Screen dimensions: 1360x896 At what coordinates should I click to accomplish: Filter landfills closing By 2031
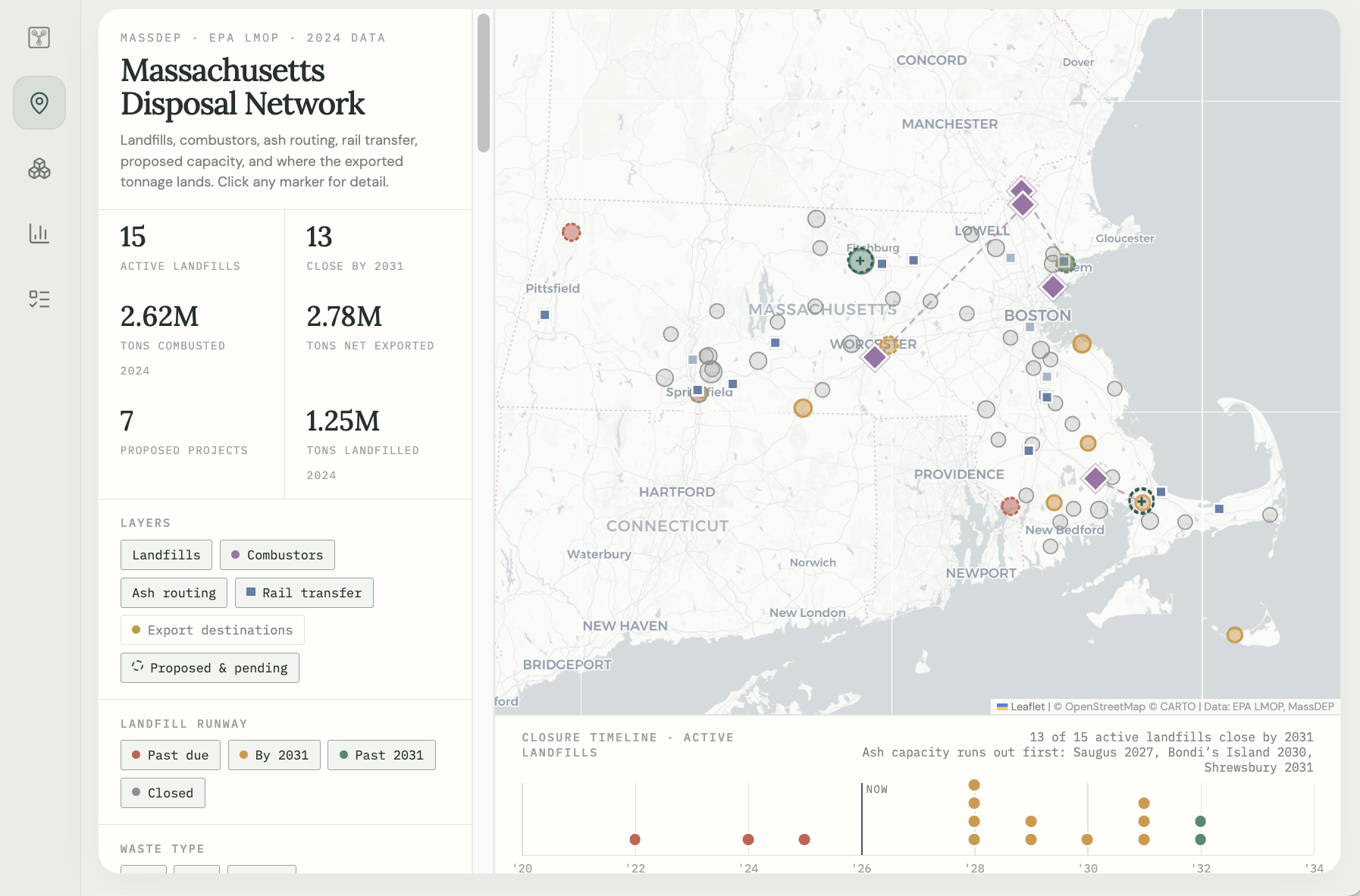click(x=274, y=755)
